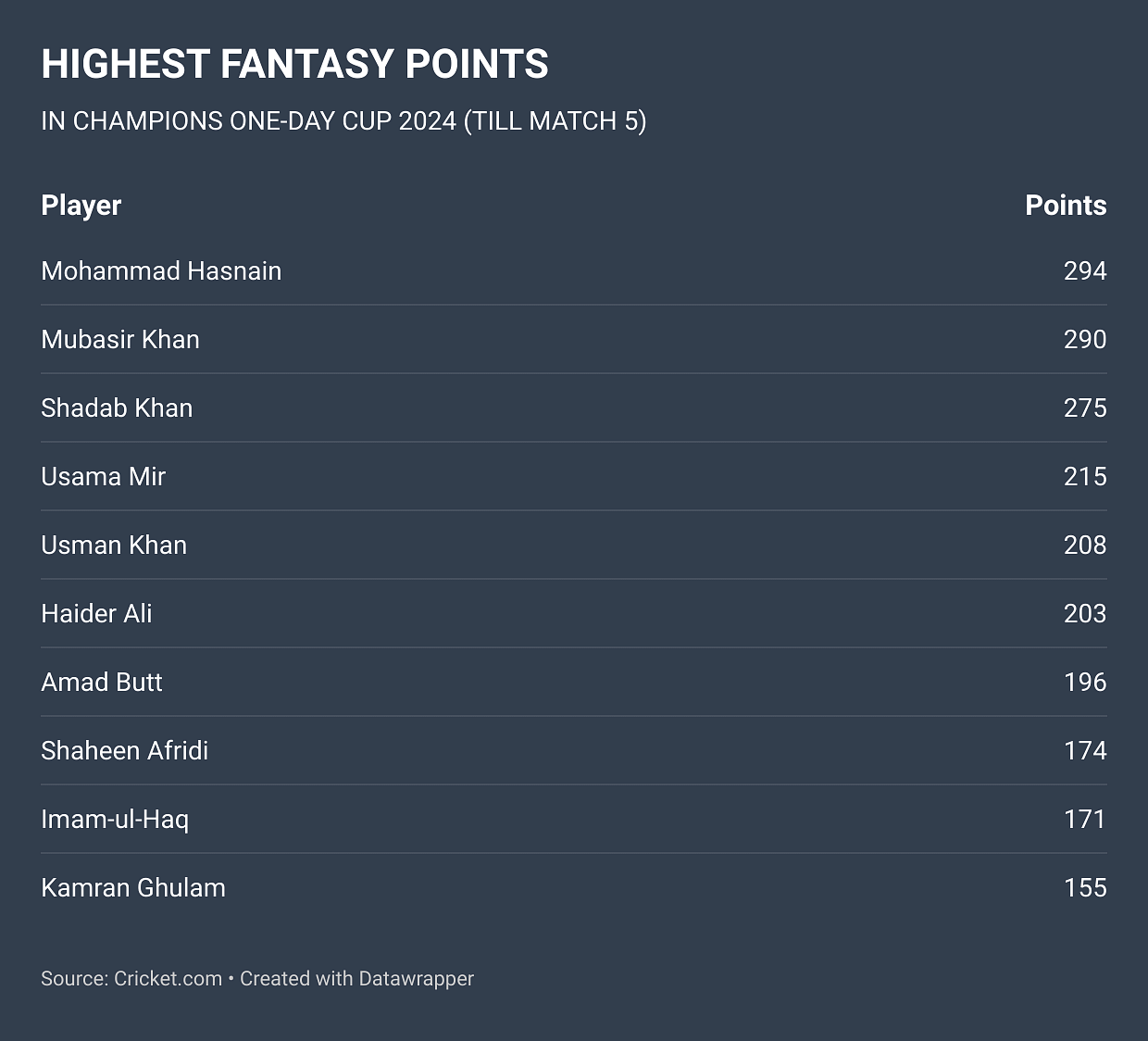Select the Mohammad Hasnain row name
The height and width of the screenshot is (1041, 1148).
[x=161, y=271]
